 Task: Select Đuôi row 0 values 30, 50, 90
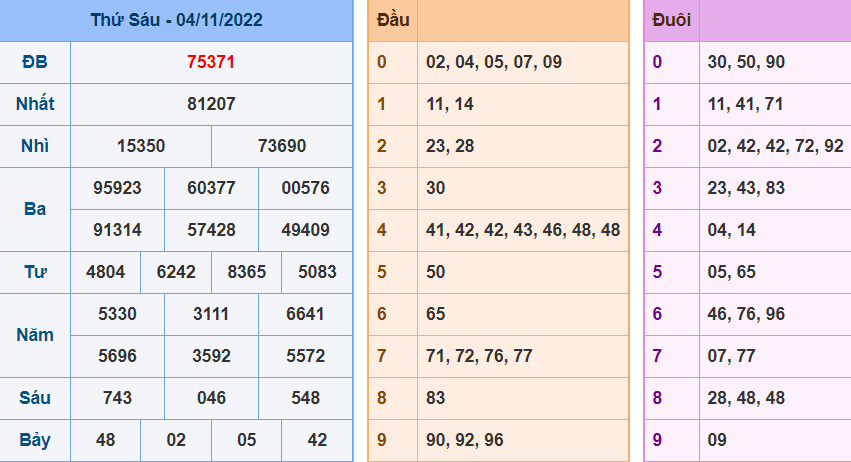click(x=746, y=62)
